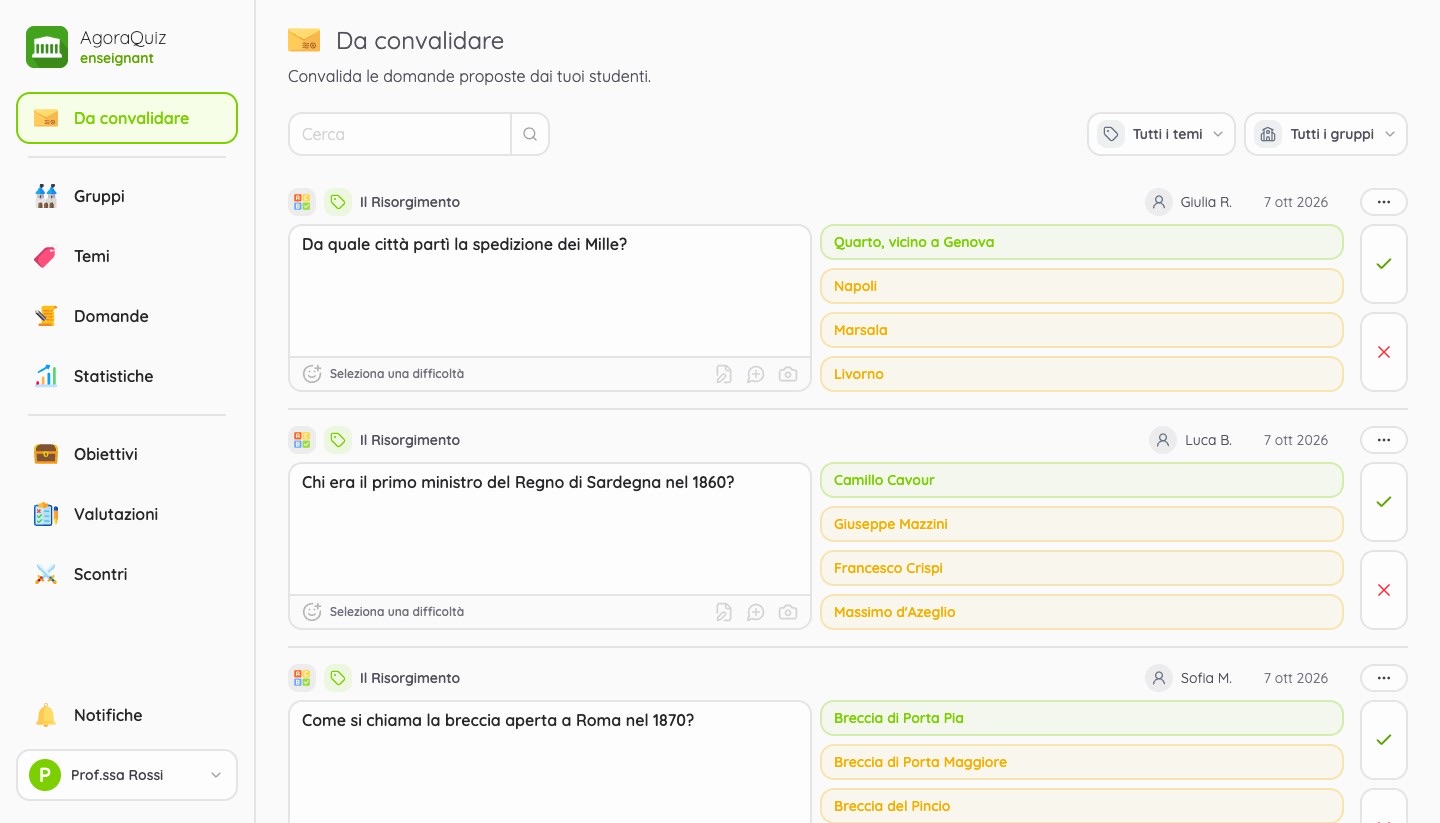Click the answer 'Marsala'
1440x823 pixels.
(1081, 330)
